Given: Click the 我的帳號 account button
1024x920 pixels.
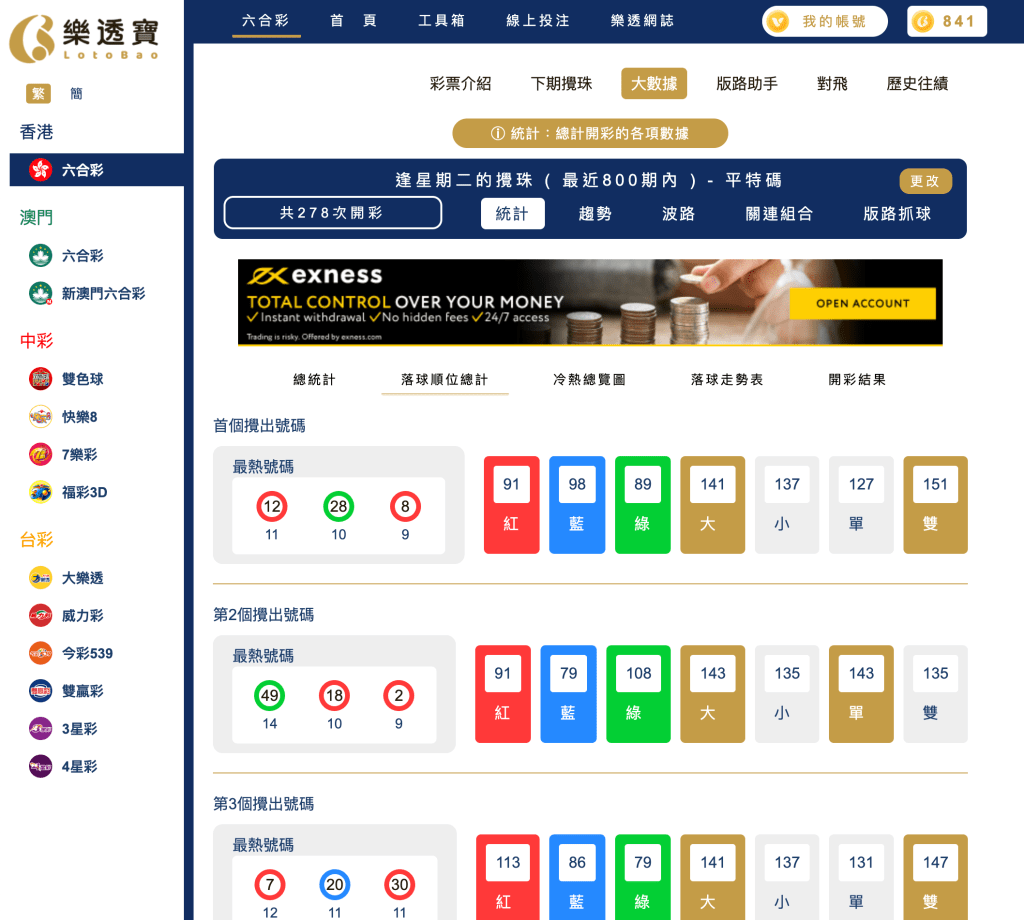Looking at the screenshot, I should (824, 20).
